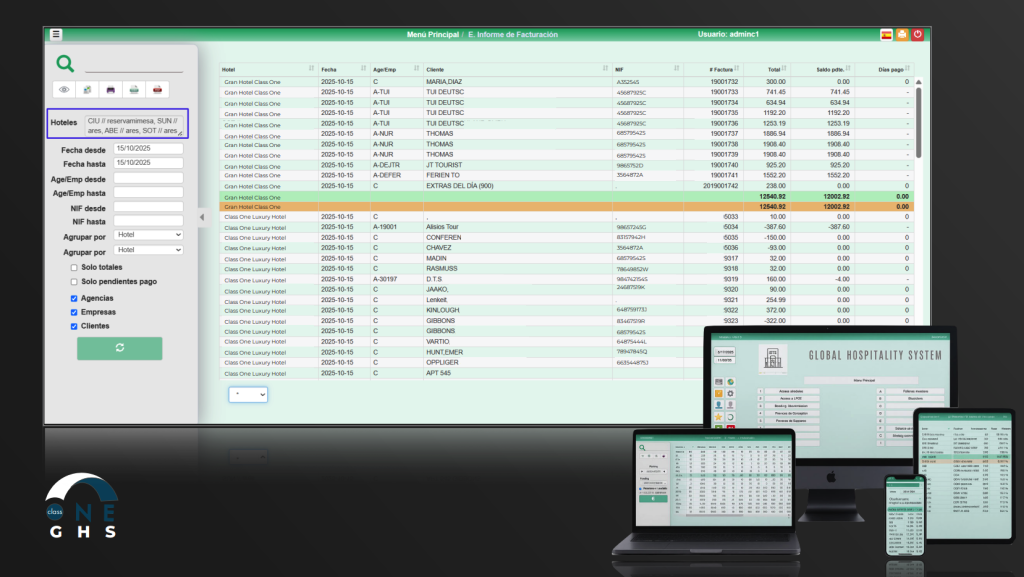This screenshot has height=577, width=1024.
Task: Open the first Agrupar por dropdown
Action: [x=149, y=234]
